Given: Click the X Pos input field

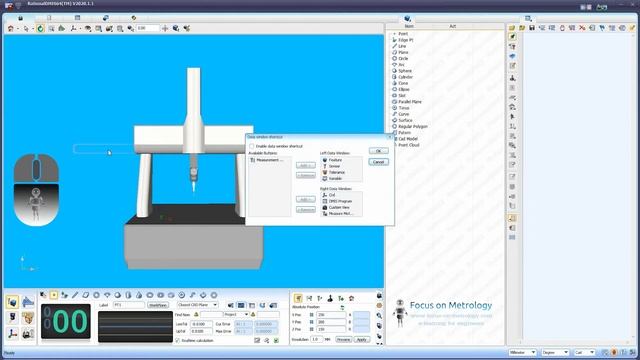Looking at the screenshot, I should point(331,315).
